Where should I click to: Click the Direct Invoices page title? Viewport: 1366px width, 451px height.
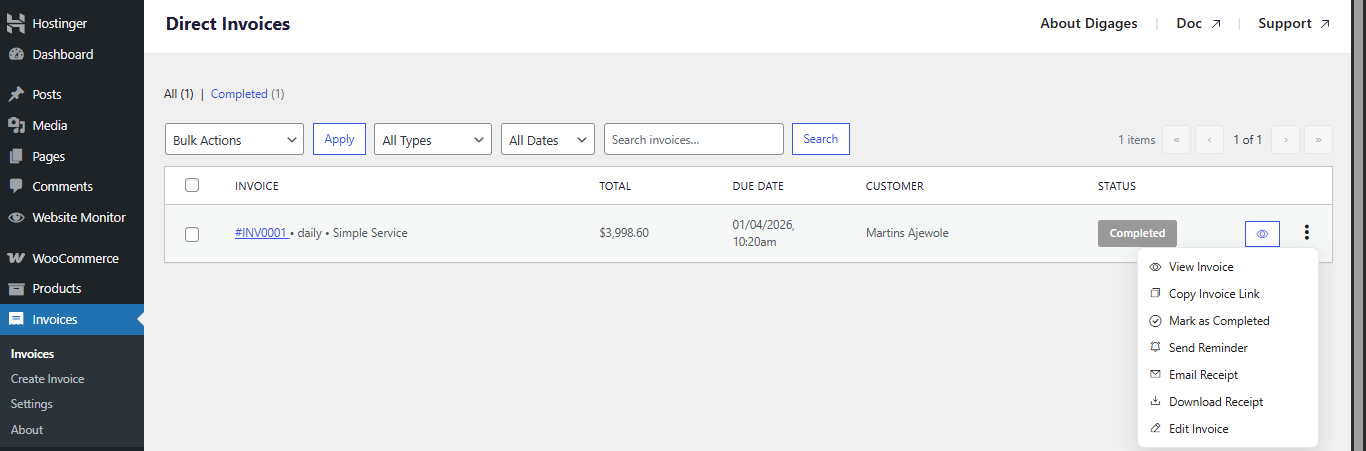(x=228, y=23)
